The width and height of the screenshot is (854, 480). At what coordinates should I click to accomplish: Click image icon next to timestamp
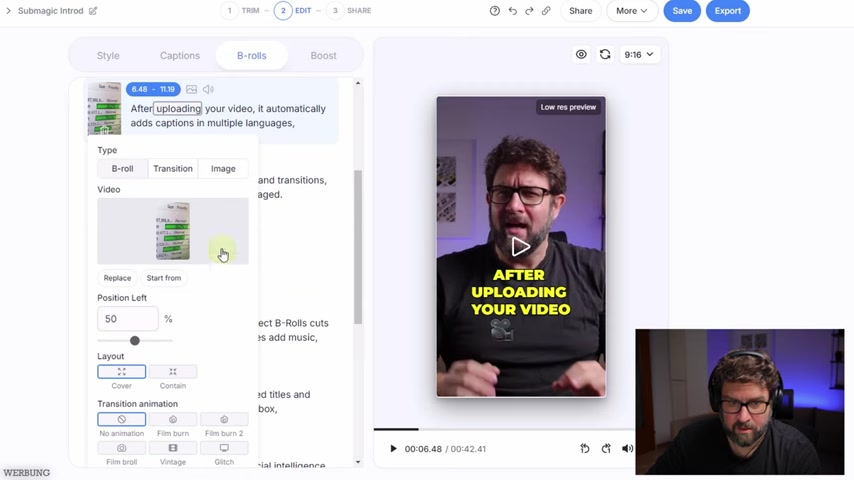pos(191,89)
